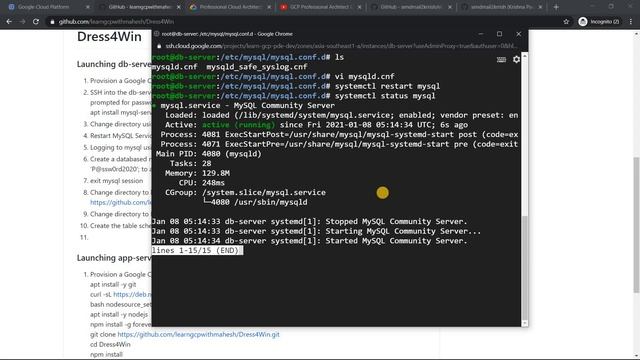640x360 pixels.
Task: Click the 'Tasks: 28' line
Action: tap(191, 164)
